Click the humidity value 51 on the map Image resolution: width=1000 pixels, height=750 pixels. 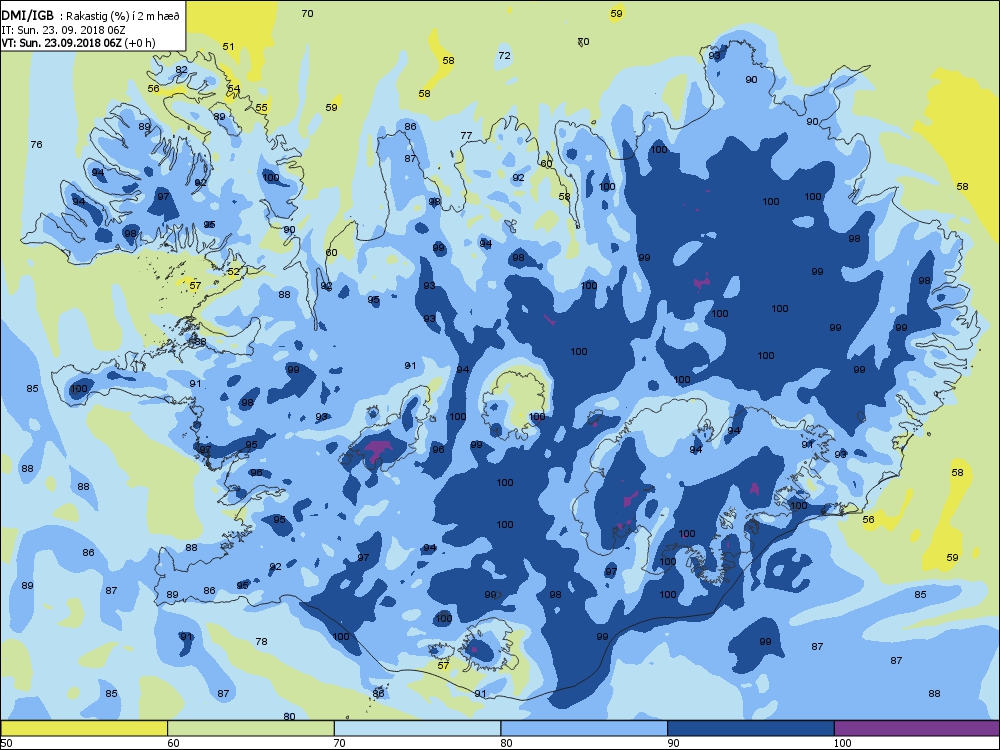[228, 46]
